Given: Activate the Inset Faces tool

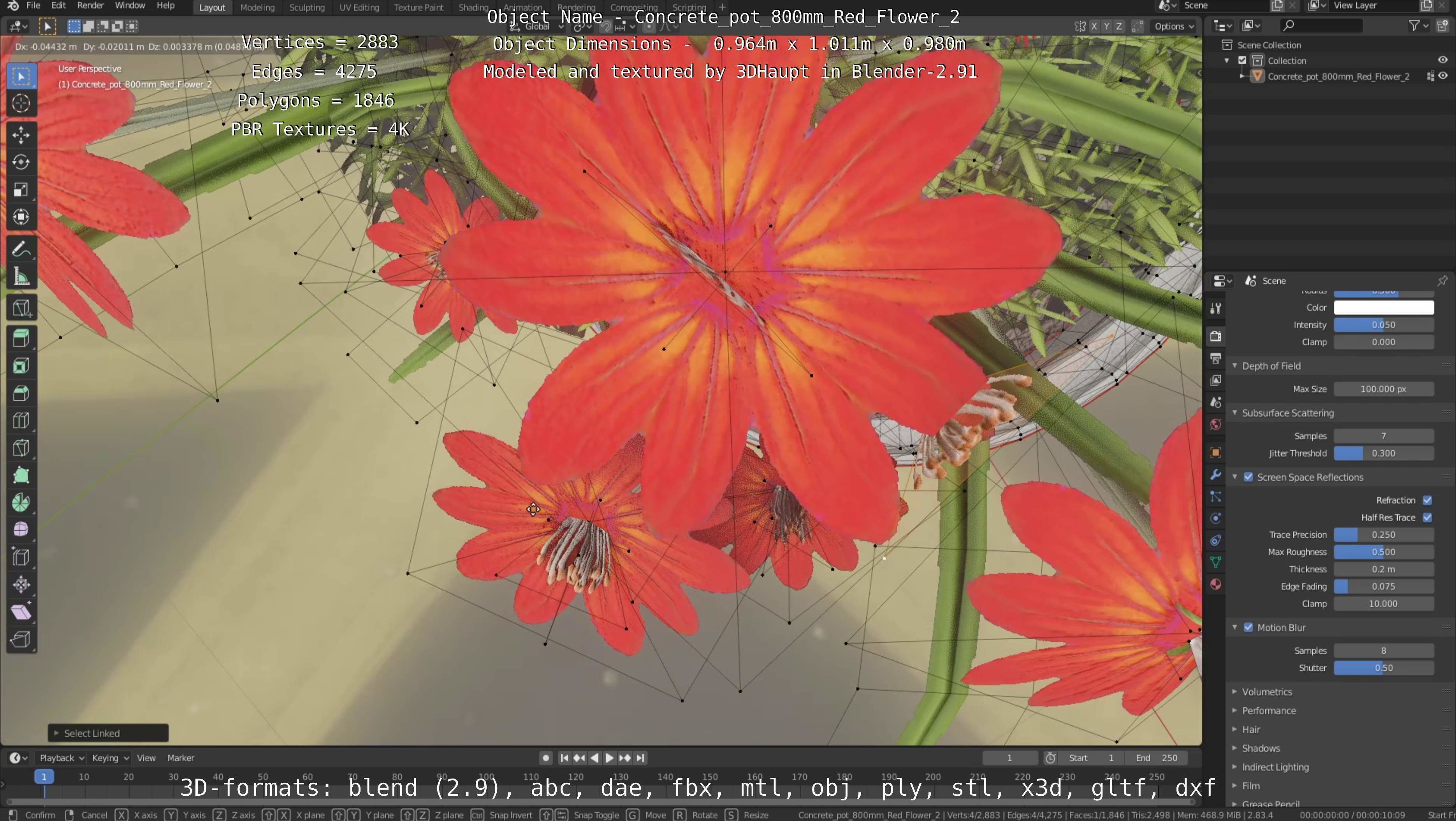Looking at the screenshot, I should 21,366.
